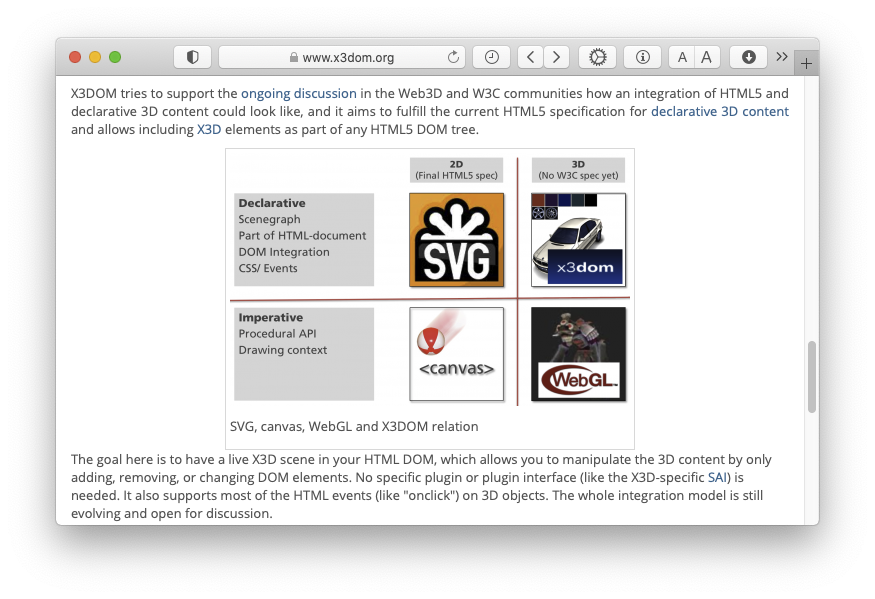Show downloads with the arrow icon
The height and width of the screenshot is (599, 875).
click(x=748, y=57)
